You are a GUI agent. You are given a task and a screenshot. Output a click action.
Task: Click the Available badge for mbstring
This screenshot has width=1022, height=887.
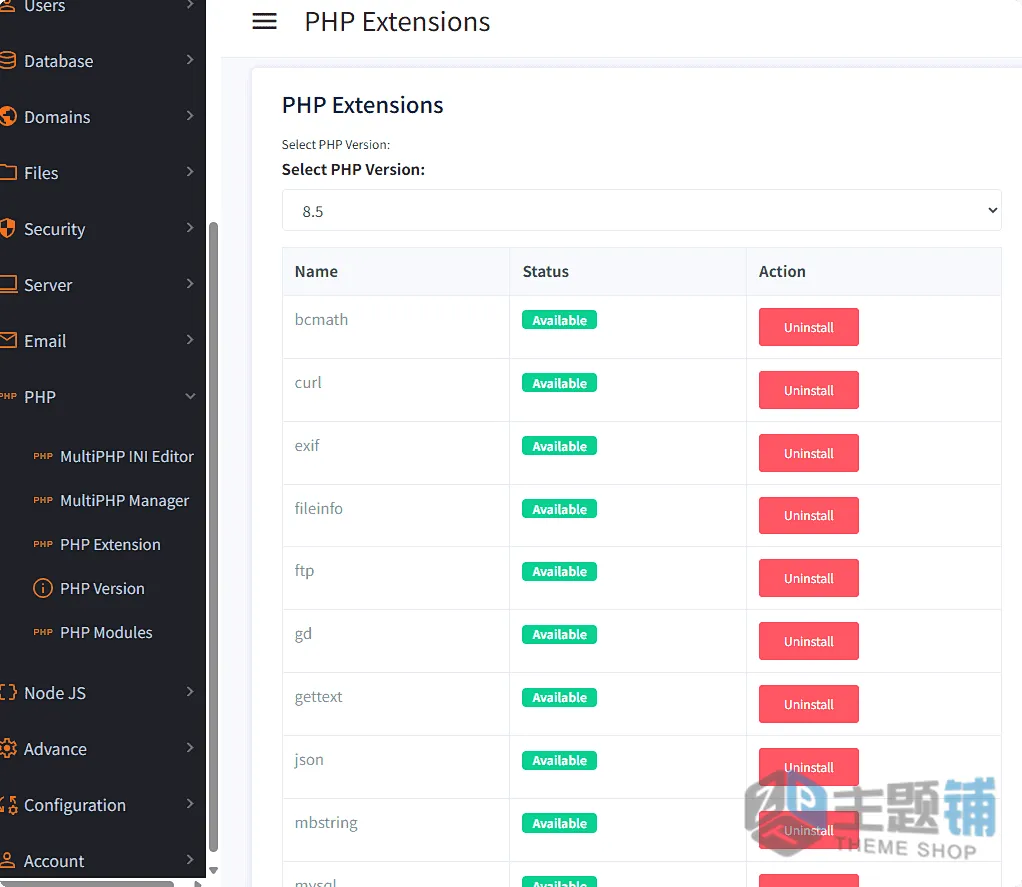559,823
